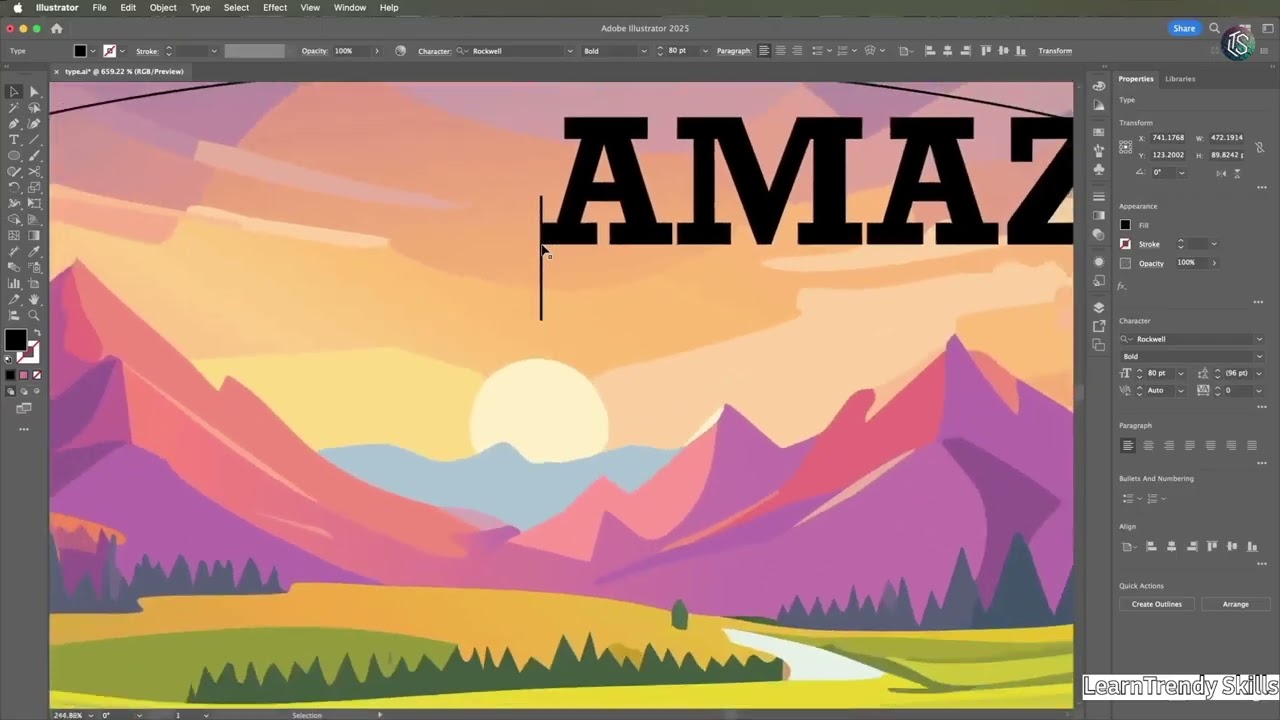
Task: Select the Selection tool arrow
Action: coord(14,92)
